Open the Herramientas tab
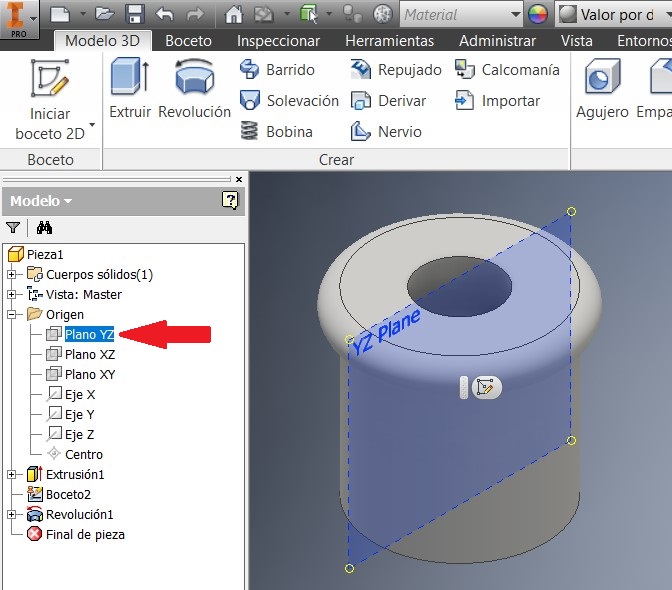 click(390, 41)
